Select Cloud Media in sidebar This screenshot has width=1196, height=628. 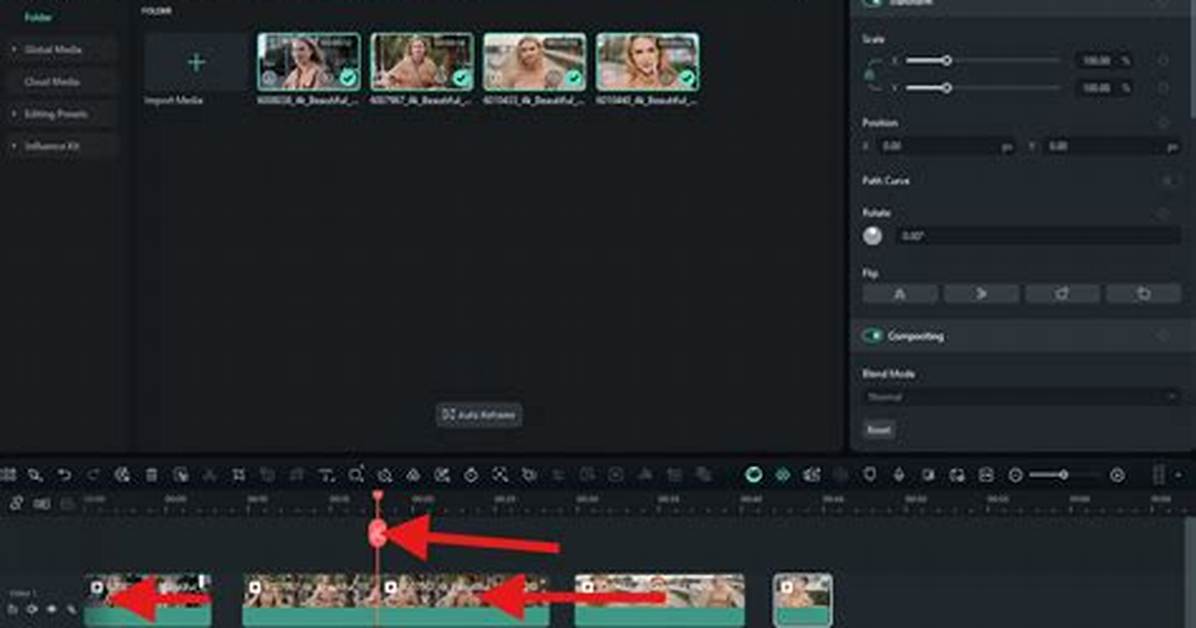coord(52,82)
